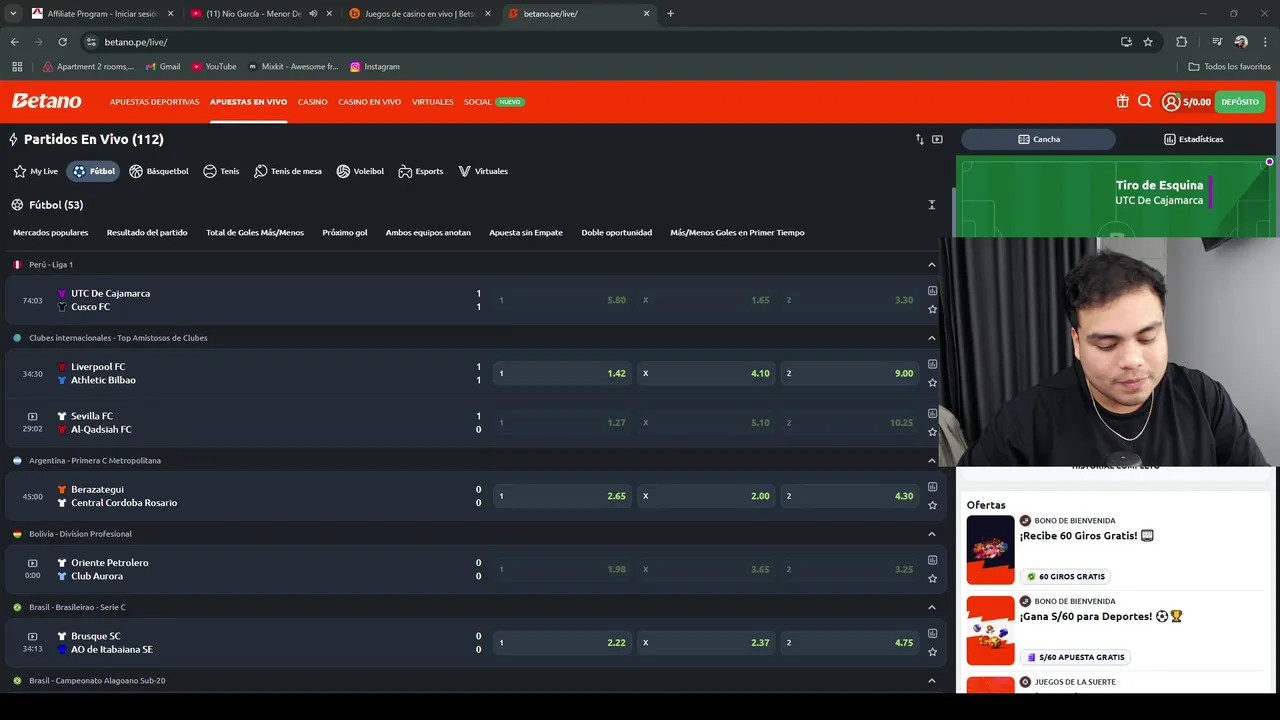
Task: Open Social Nuevo menu item
Action: (x=494, y=102)
